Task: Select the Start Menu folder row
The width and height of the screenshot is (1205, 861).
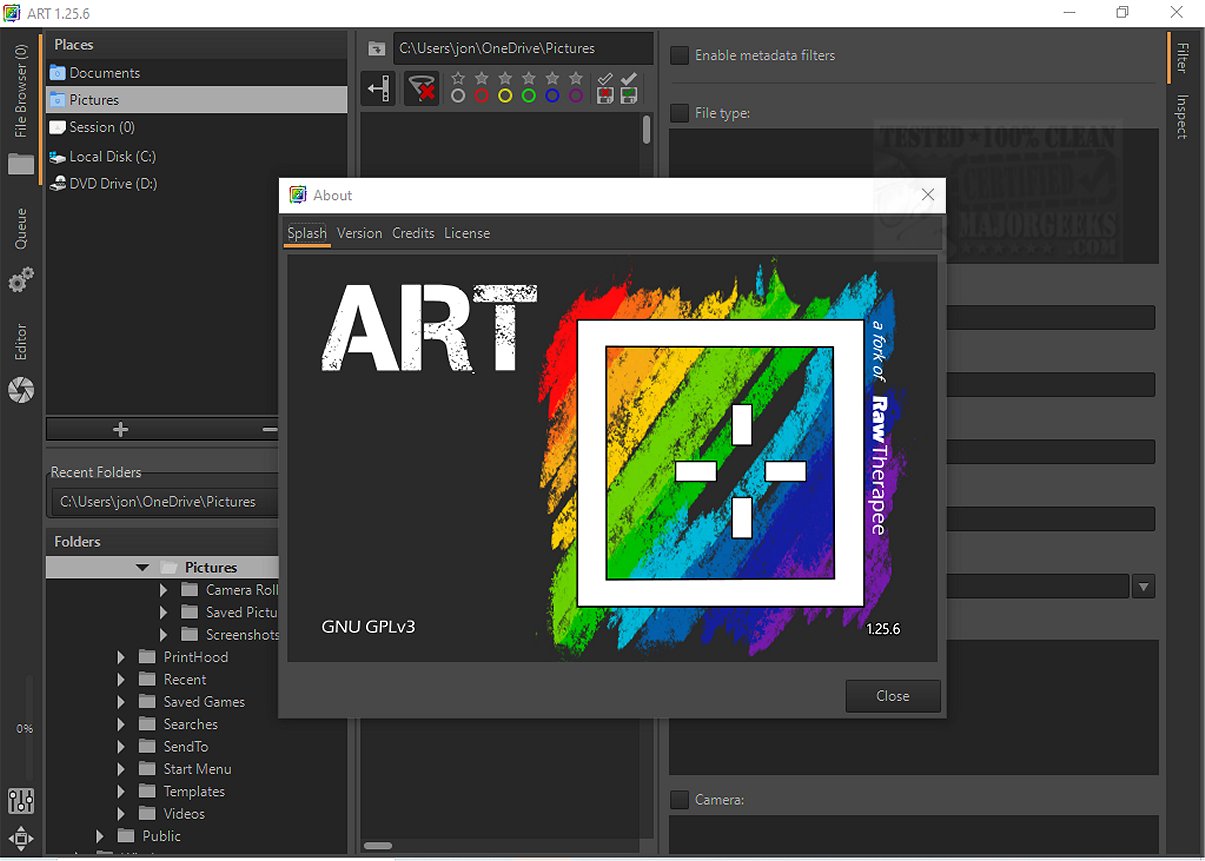Action: 197,769
